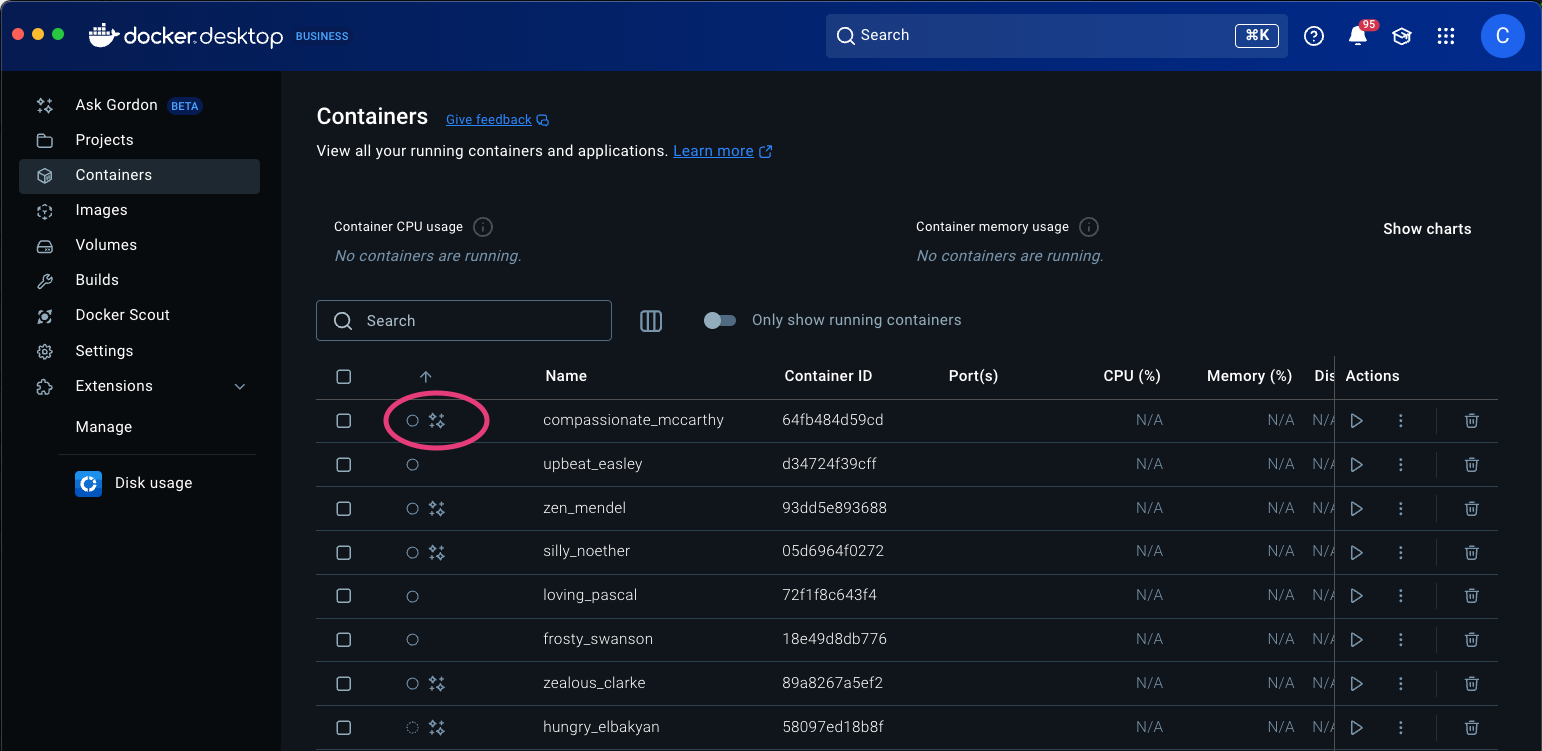Viewport: 1542px width, 751px height.
Task: Click the Show charts button
Action: pyautogui.click(x=1426, y=229)
